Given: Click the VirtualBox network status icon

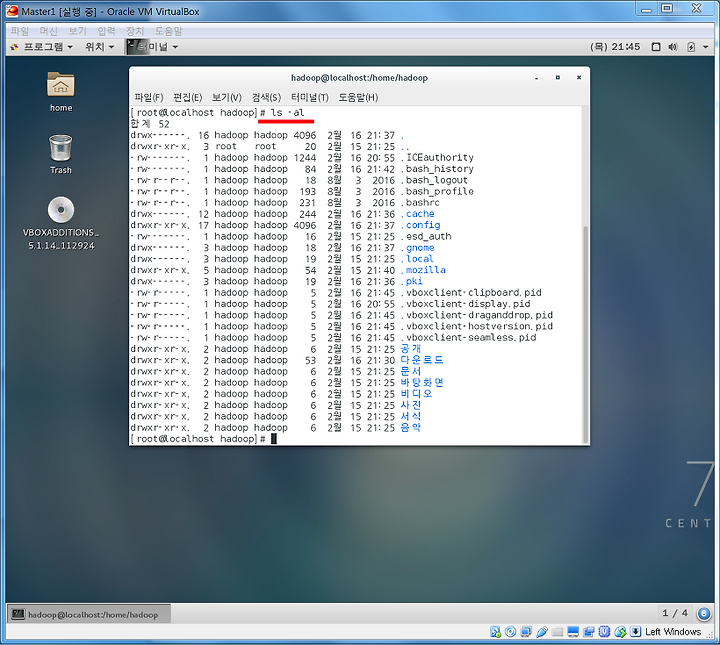Looking at the screenshot, I should [x=526, y=632].
